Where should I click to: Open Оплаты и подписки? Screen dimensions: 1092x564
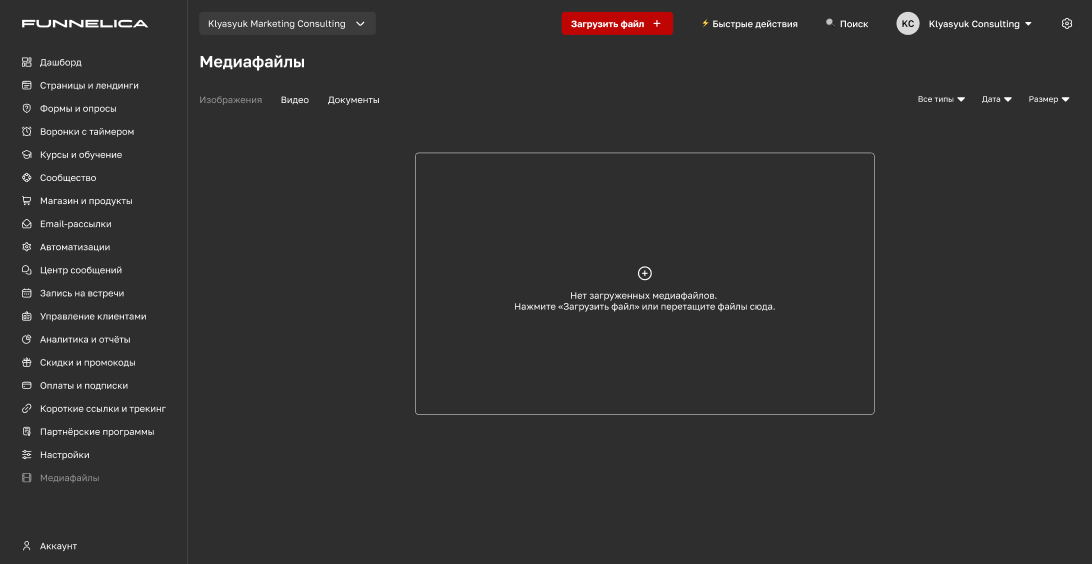coord(84,386)
